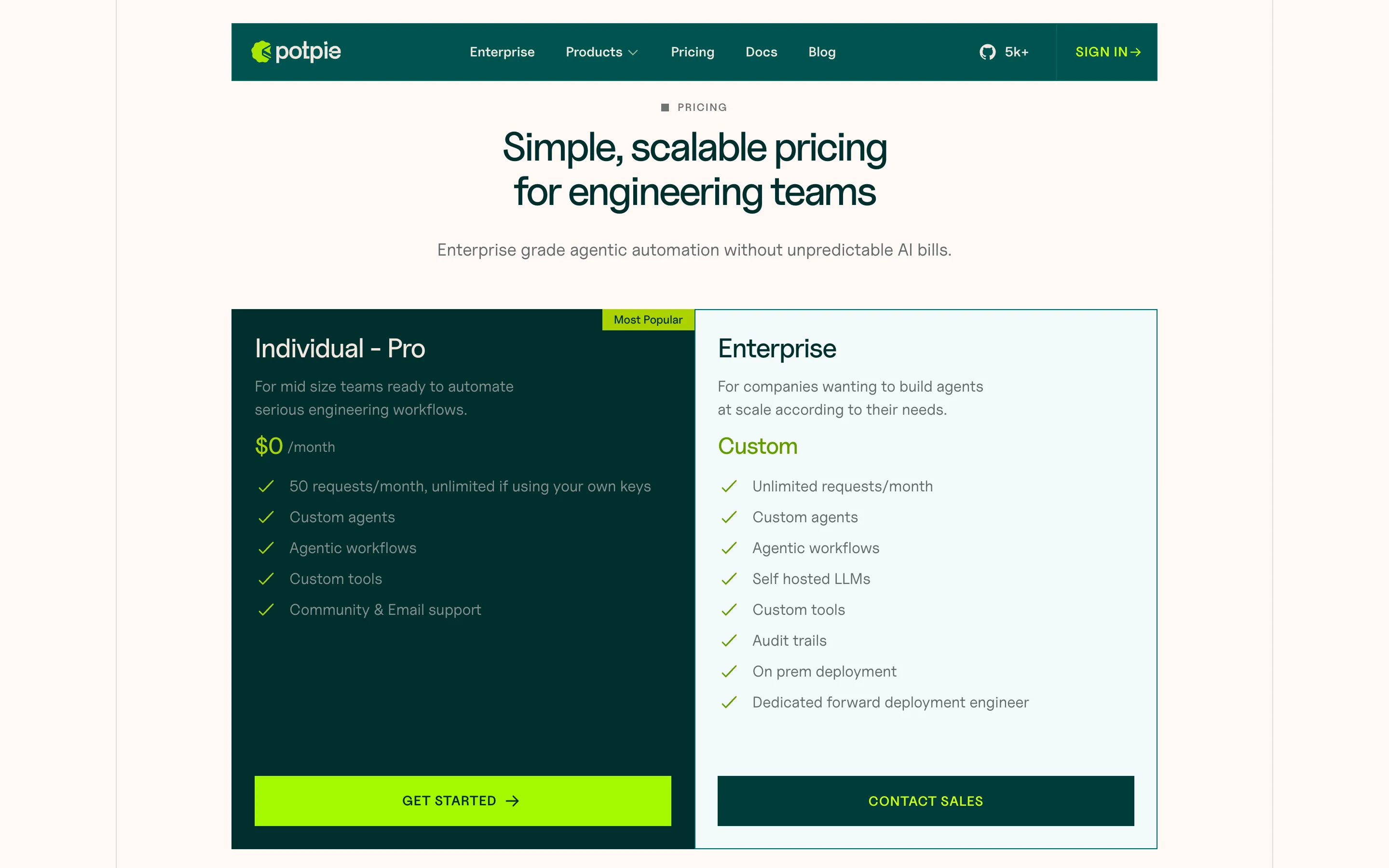Click the square bullet beside PRICING label

click(x=665, y=108)
